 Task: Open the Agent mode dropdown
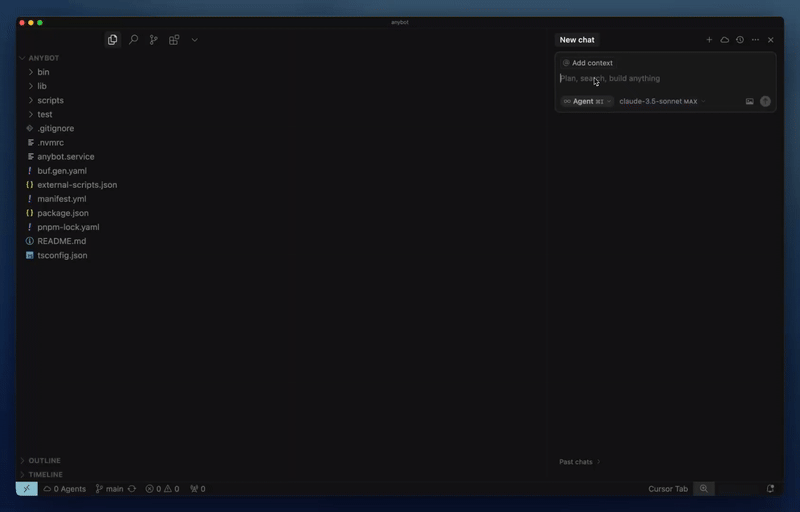(587, 101)
